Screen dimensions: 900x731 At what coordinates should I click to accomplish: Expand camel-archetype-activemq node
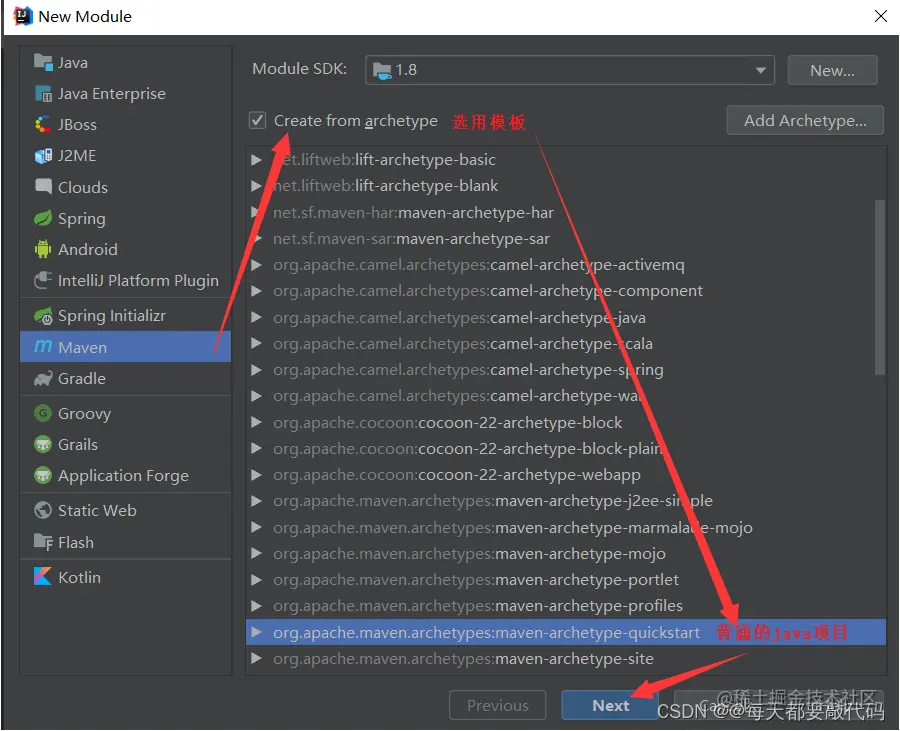coord(257,265)
